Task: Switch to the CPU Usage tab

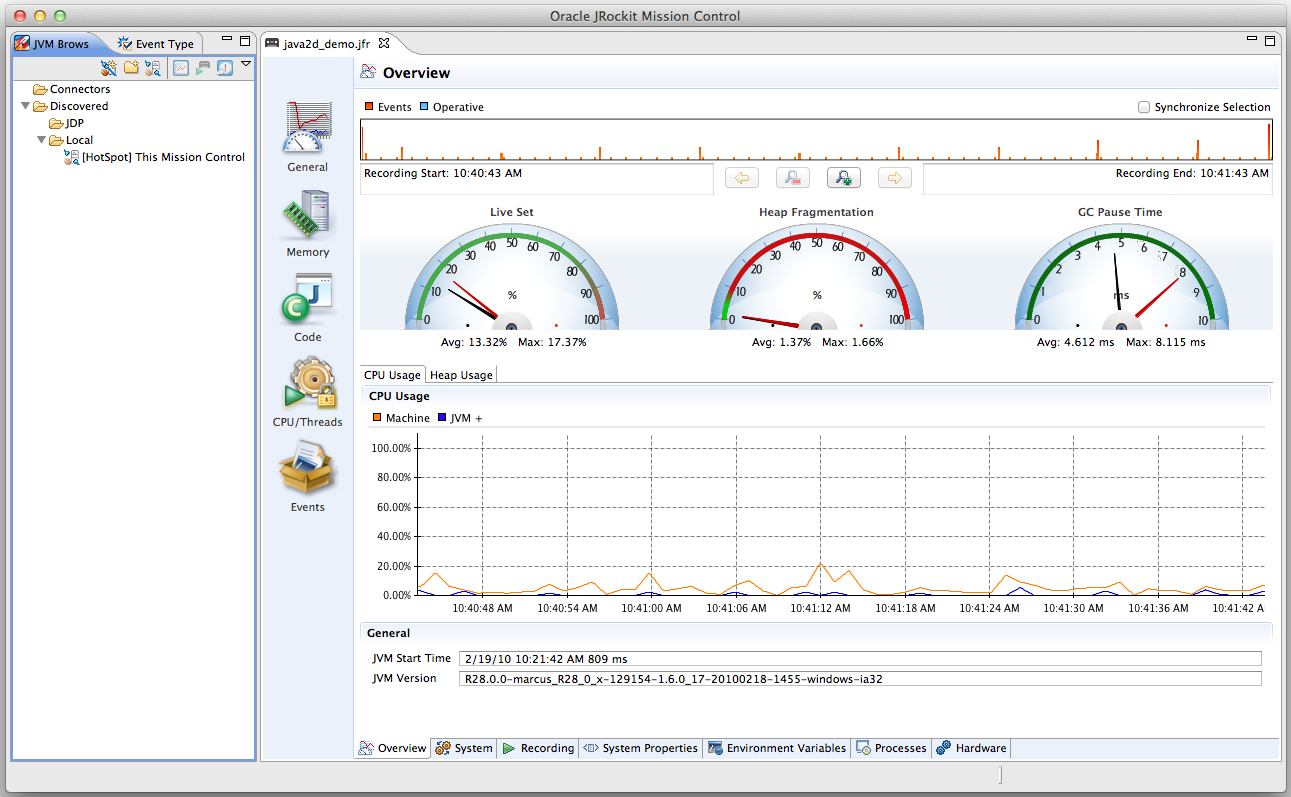Action: point(392,375)
